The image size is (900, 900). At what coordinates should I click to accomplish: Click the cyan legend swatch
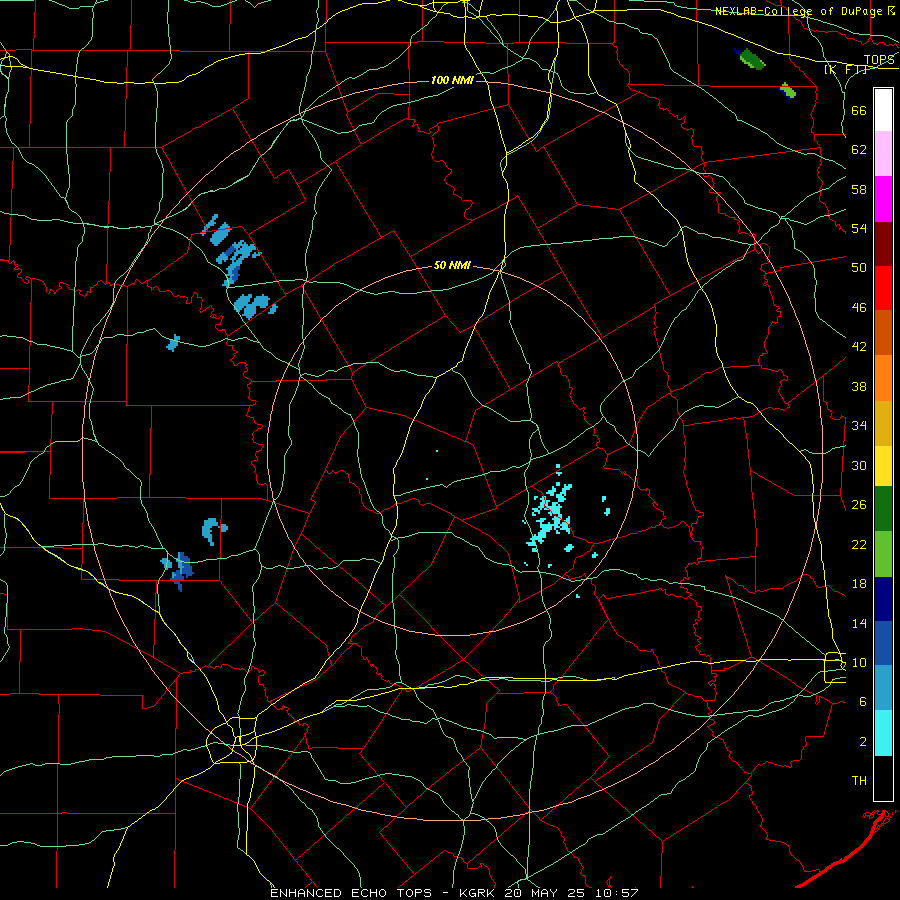pos(883,733)
